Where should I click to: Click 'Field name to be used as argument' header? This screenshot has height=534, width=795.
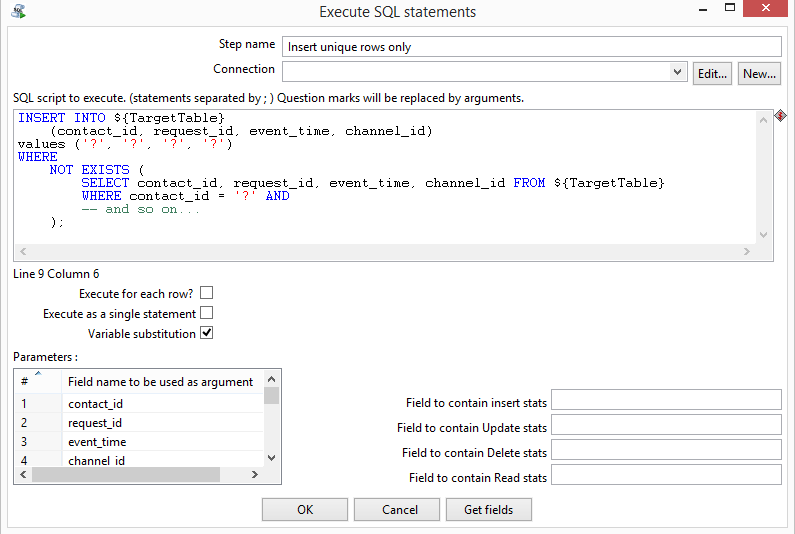pos(160,381)
